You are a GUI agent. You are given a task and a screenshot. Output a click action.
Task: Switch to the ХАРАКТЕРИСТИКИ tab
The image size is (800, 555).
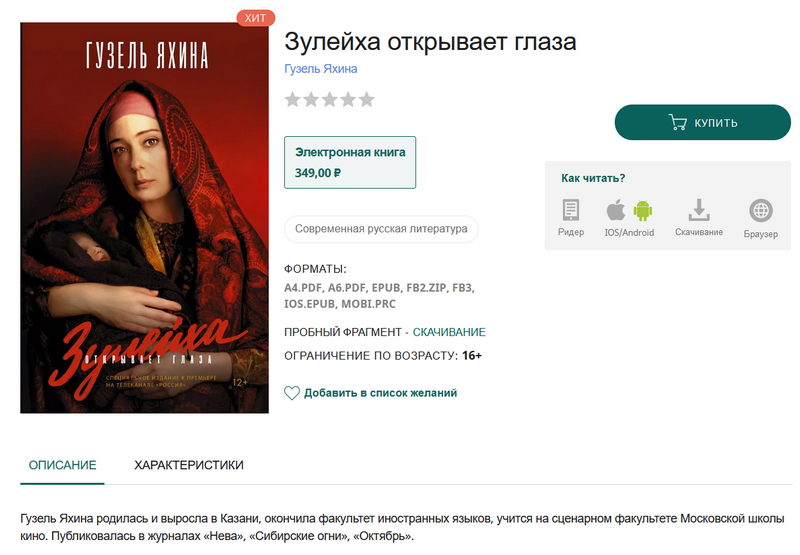click(189, 465)
